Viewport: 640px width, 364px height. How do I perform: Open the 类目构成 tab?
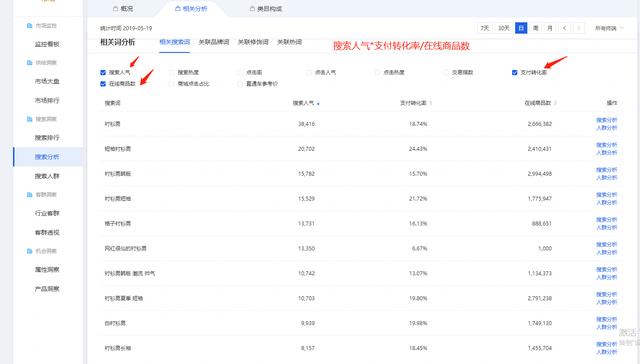(x=266, y=9)
